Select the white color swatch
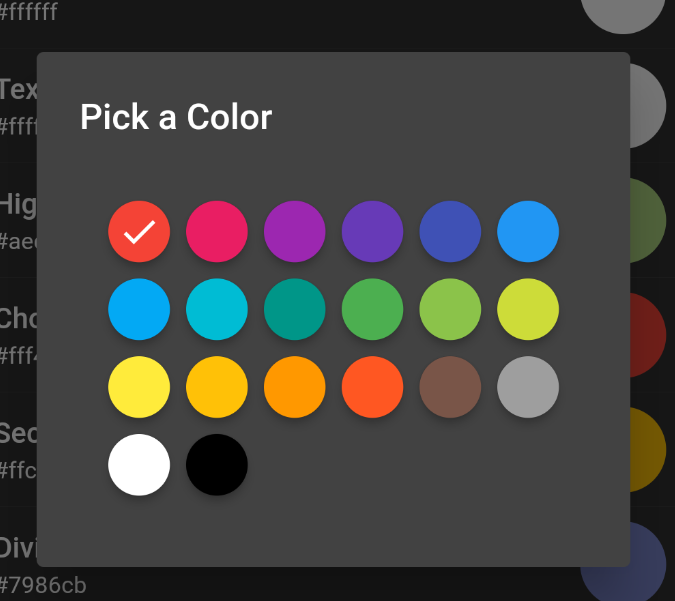This screenshot has width=675, height=601. pyautogui.click(x=139, y=465)
